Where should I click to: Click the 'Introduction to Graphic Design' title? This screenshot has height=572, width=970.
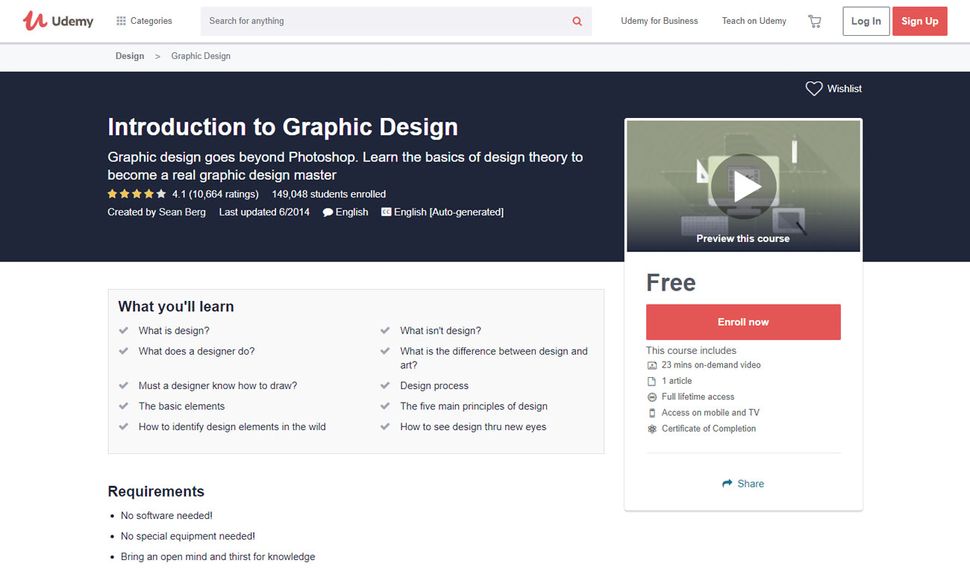pyautogui.click(x=283, y=127)
